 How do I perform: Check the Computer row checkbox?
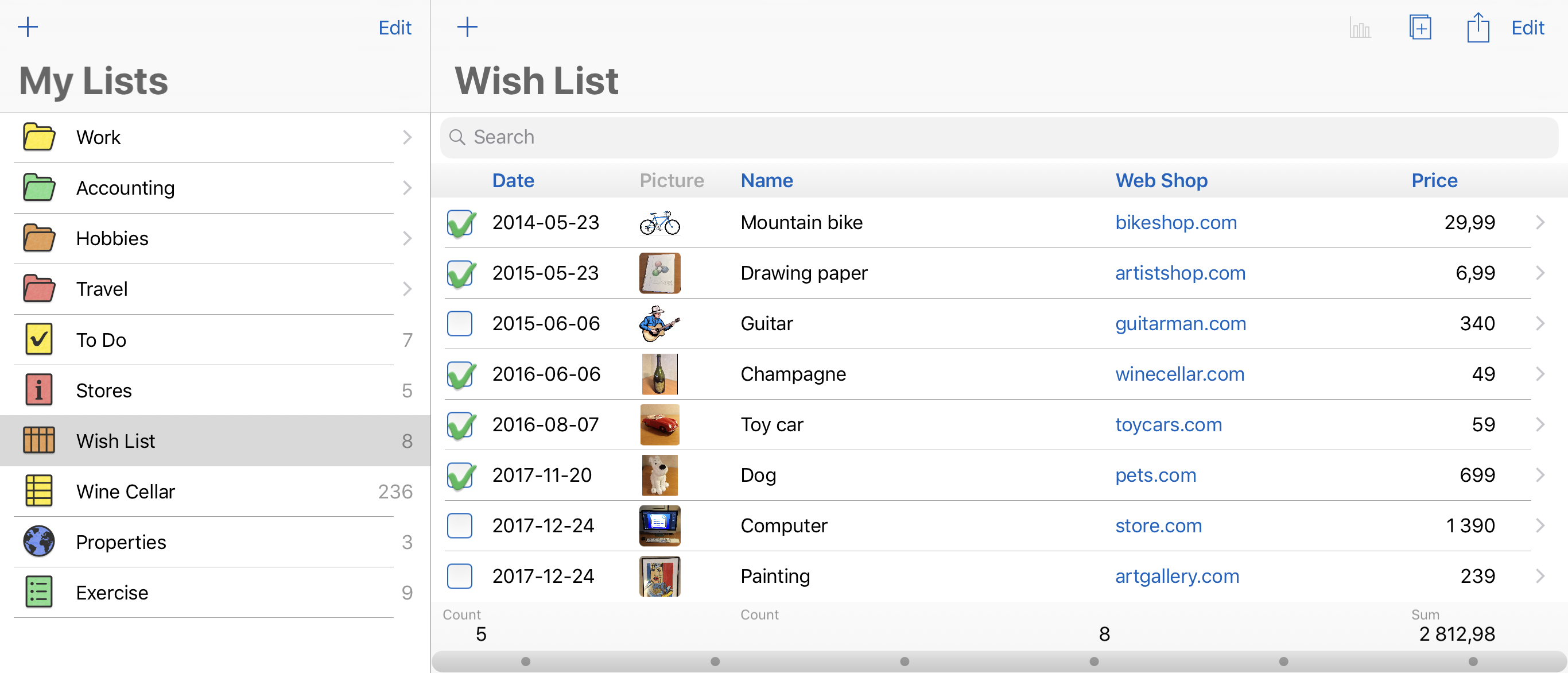(460, 525)
